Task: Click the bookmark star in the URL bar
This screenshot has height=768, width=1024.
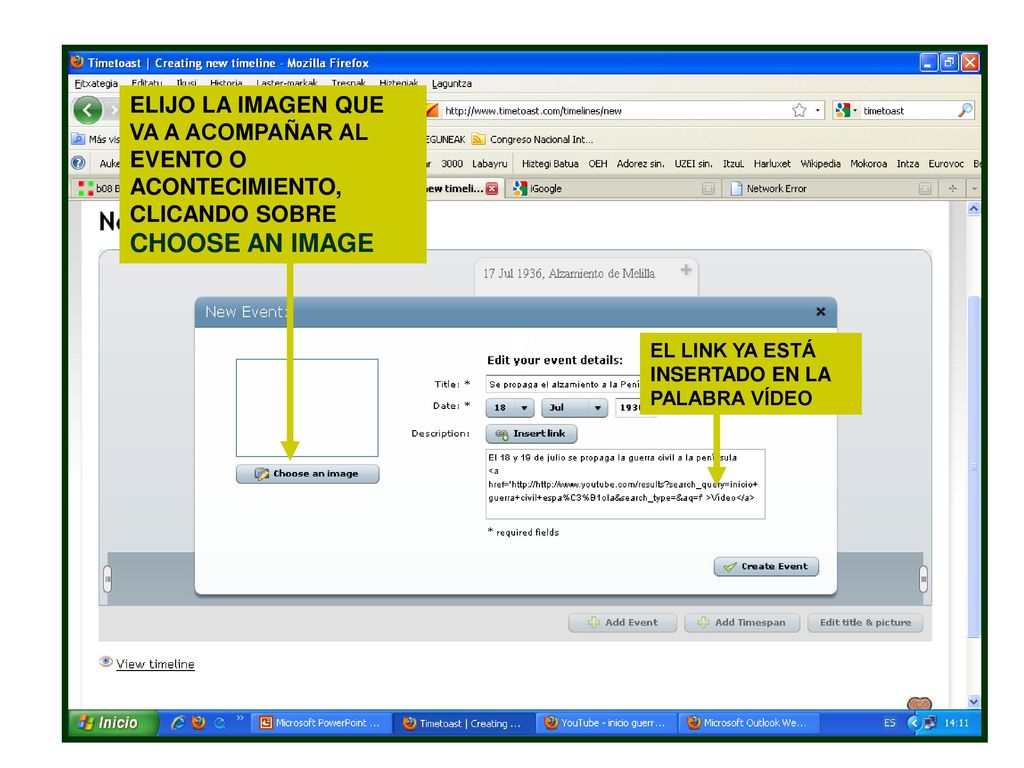Action: pyautogui.click(x=799, y=110)
